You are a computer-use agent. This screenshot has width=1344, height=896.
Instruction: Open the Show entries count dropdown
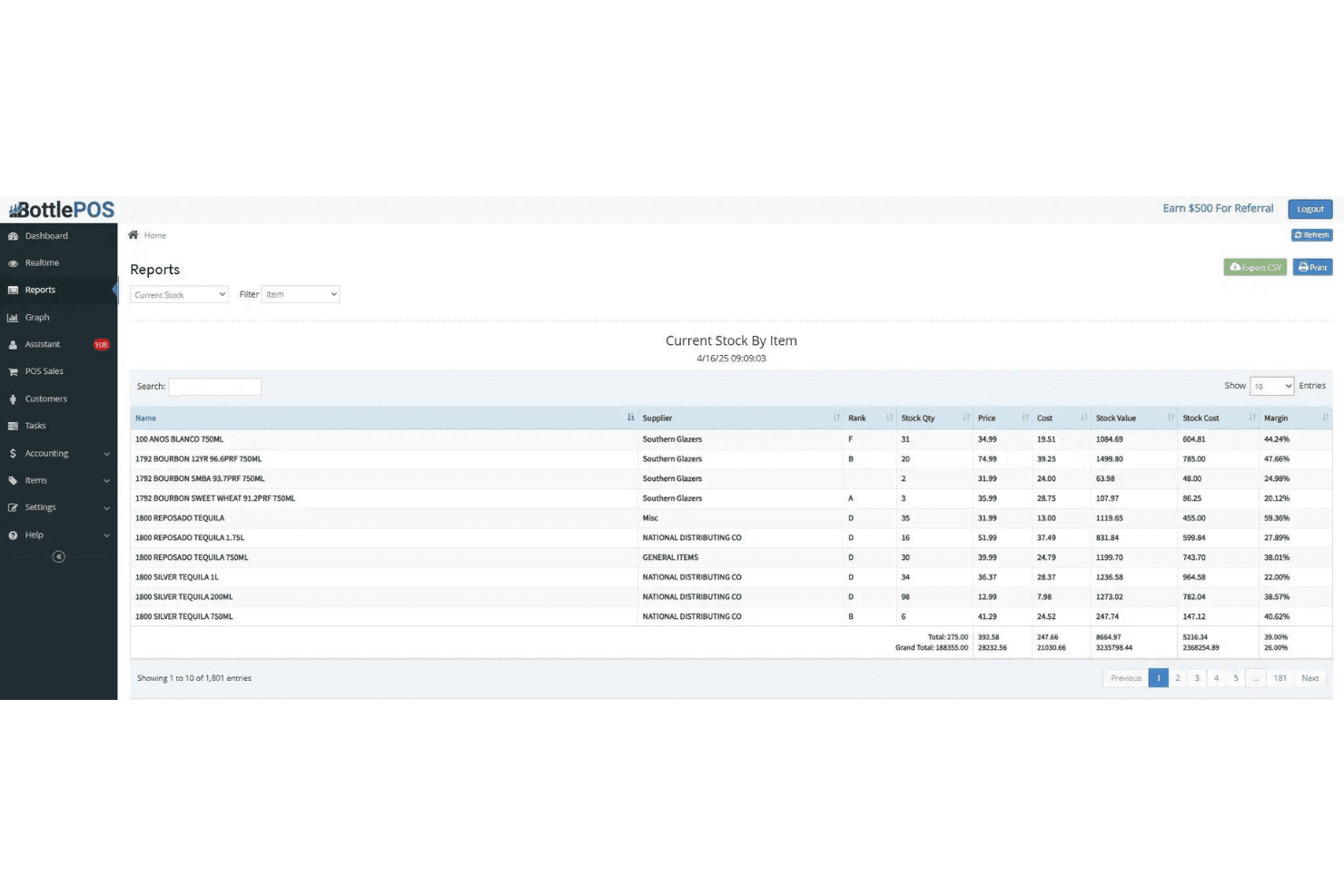pyautogui.click(x=1271, y=386)
